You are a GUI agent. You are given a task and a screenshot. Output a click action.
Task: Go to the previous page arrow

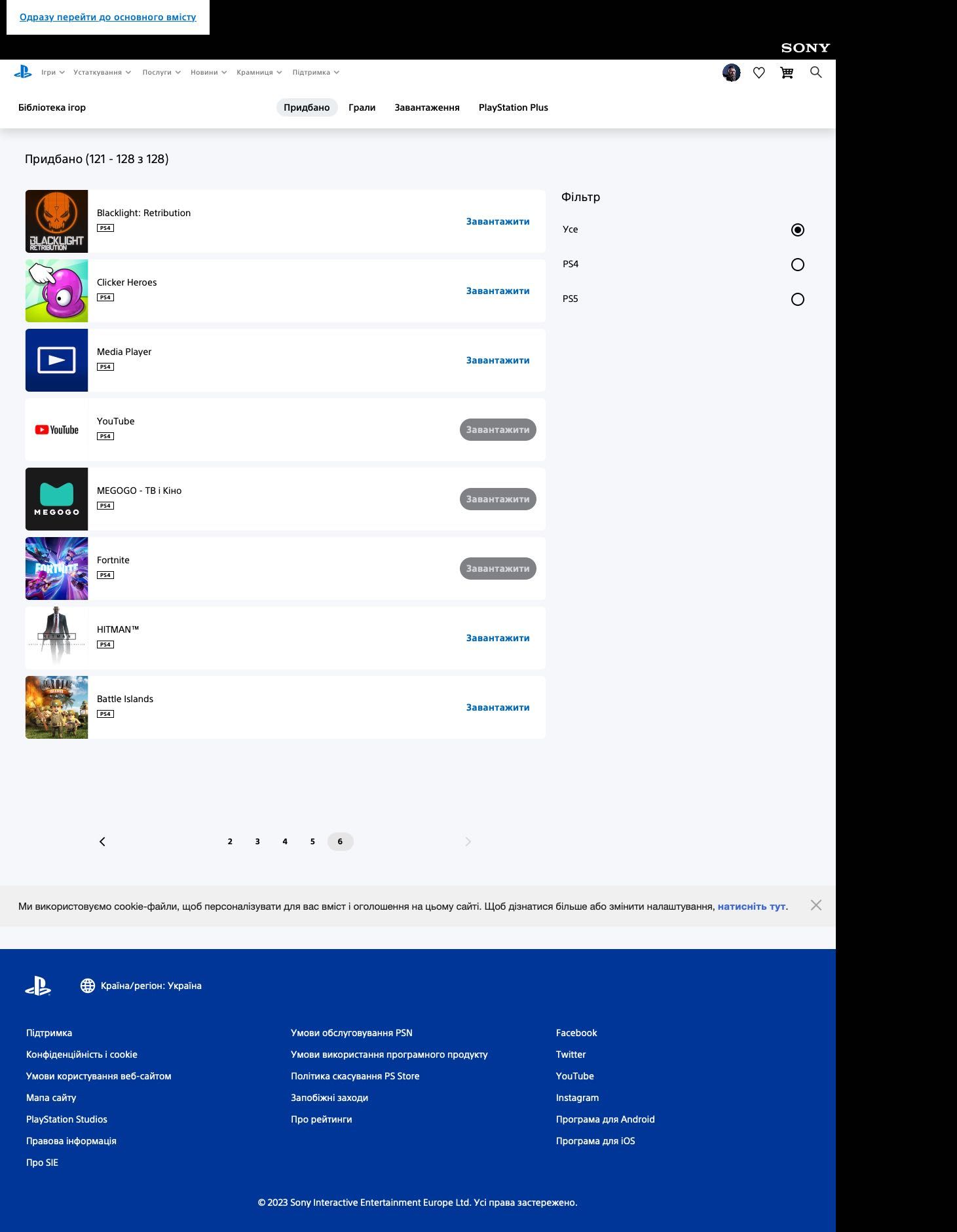coord(102,842)
